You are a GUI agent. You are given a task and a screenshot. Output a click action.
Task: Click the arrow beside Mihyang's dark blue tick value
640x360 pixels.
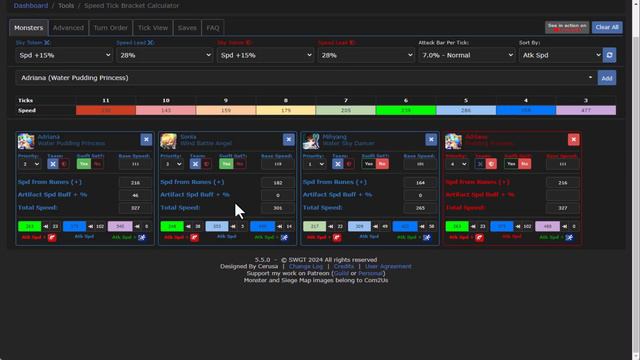[422, 227]
